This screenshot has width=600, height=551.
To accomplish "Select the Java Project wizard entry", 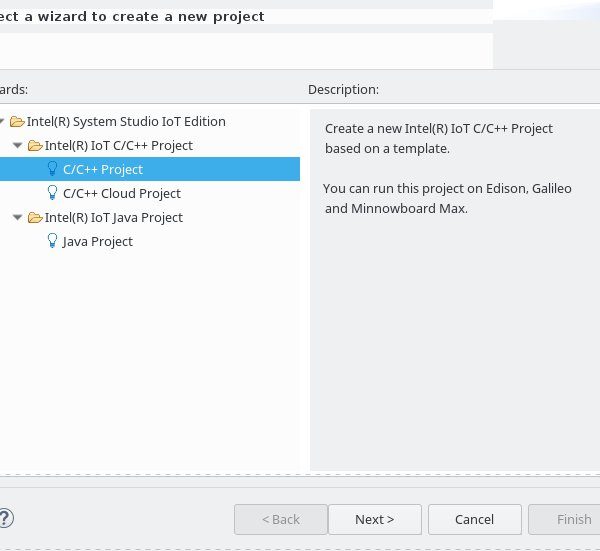I will [x=98, y=242].
